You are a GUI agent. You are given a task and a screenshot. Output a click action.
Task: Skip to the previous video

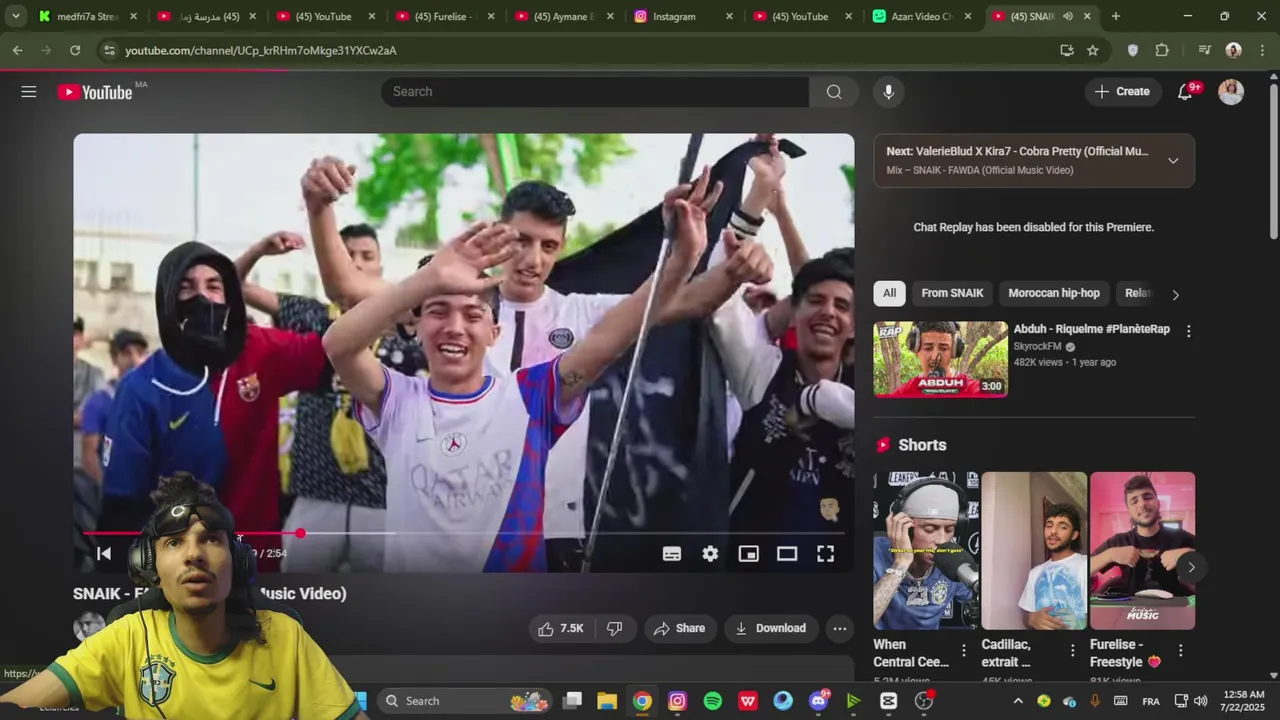click(x=104, y=553)
